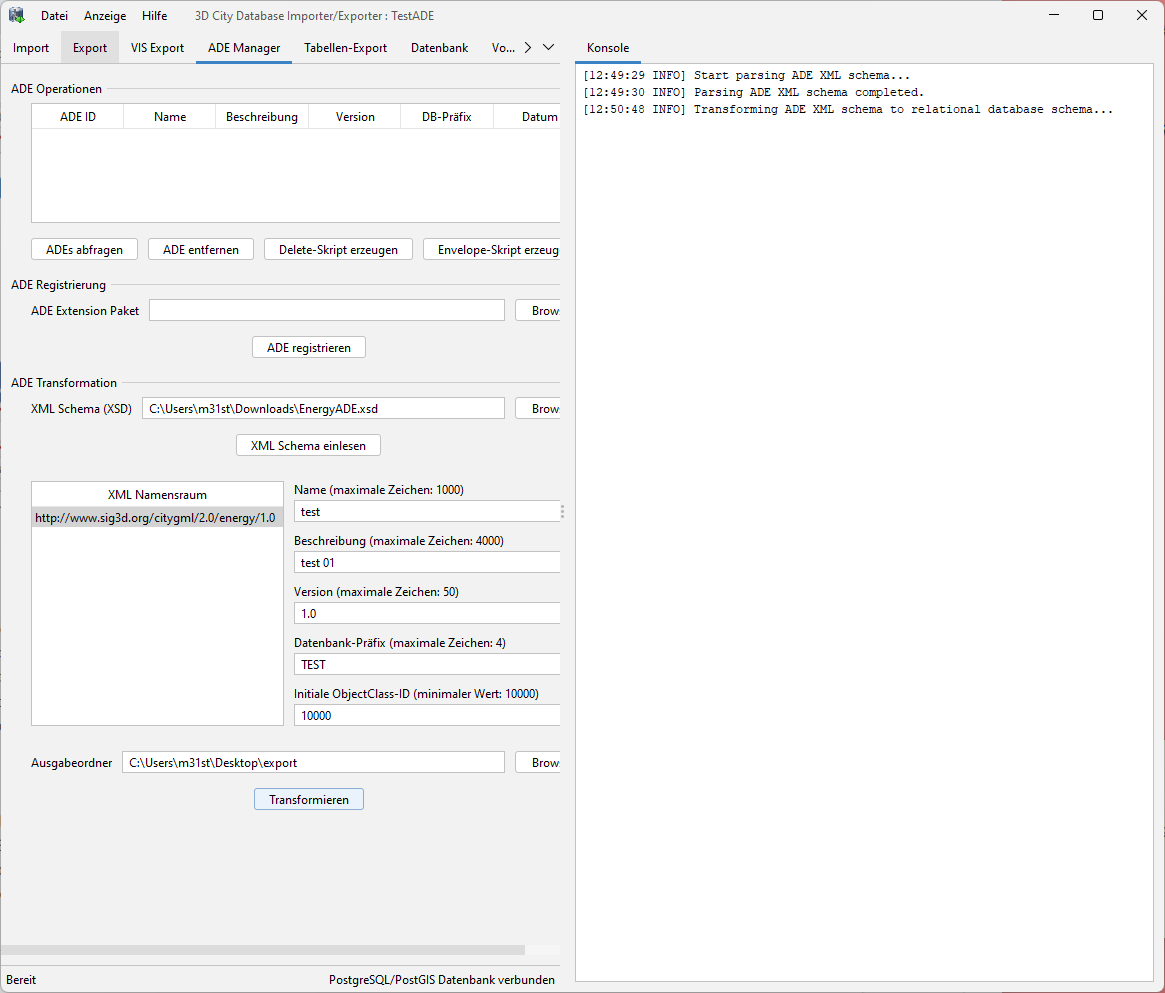Click the ADE entfernen button
This screenshot has height=993, width=1165.
[x=201, y=250]
